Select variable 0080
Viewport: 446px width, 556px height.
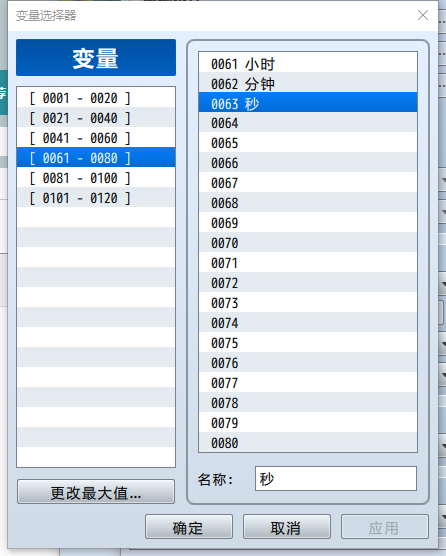[x=308, y=442]
